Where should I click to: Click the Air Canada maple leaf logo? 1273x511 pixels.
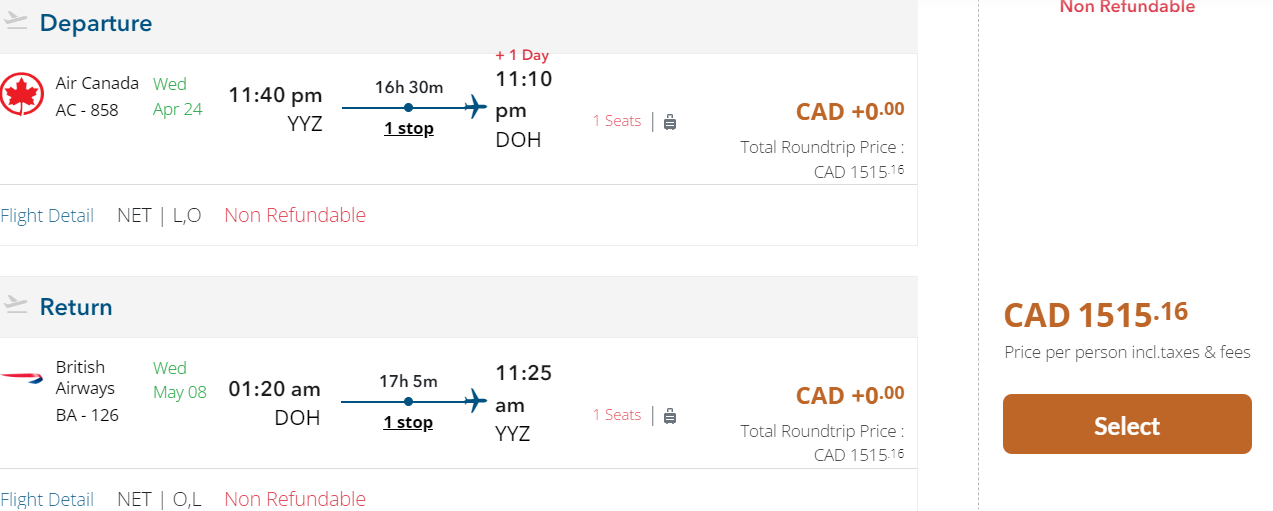(22, 95)
